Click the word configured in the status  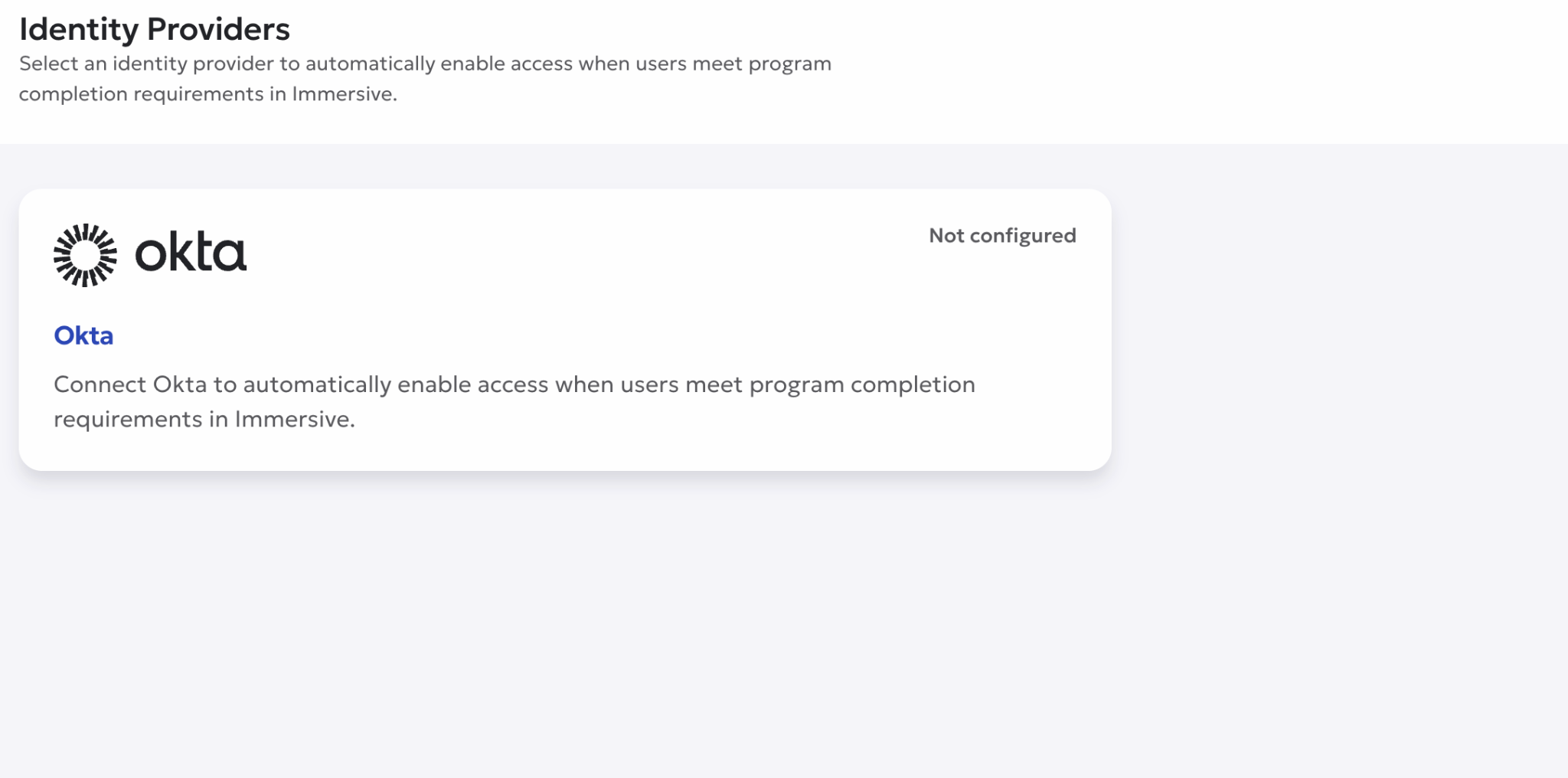click(x=1023, y=237)
